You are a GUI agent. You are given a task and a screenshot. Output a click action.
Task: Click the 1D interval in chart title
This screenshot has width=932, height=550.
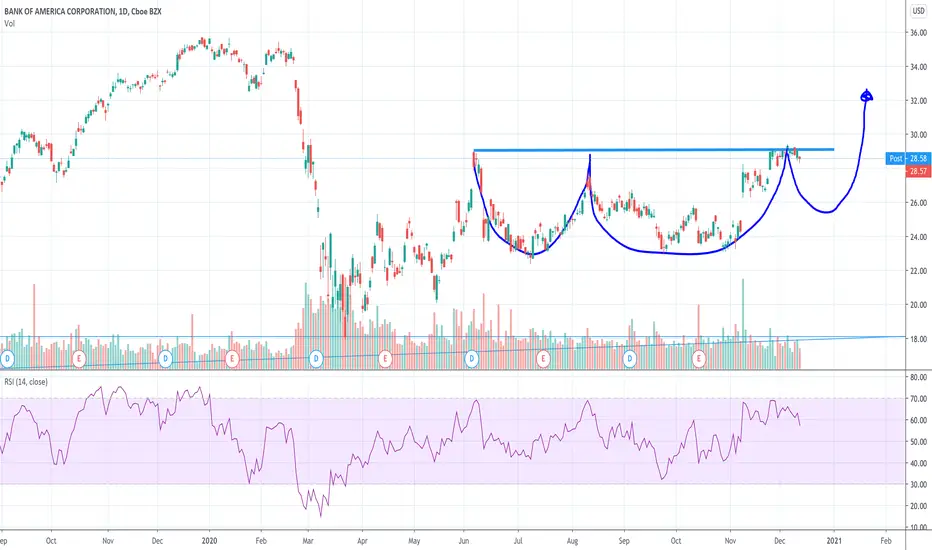click(124, 11)
